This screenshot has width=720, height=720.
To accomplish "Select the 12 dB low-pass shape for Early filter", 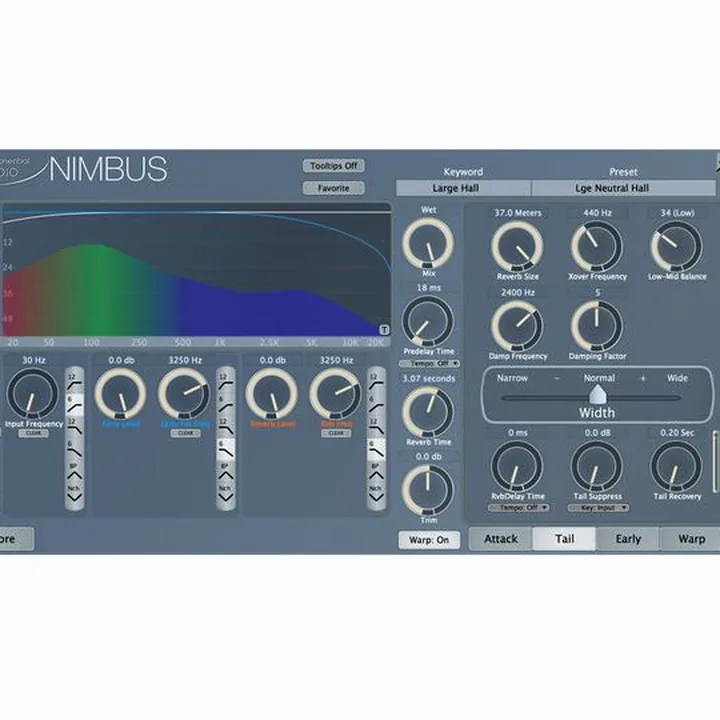I will tap(225, 427).
